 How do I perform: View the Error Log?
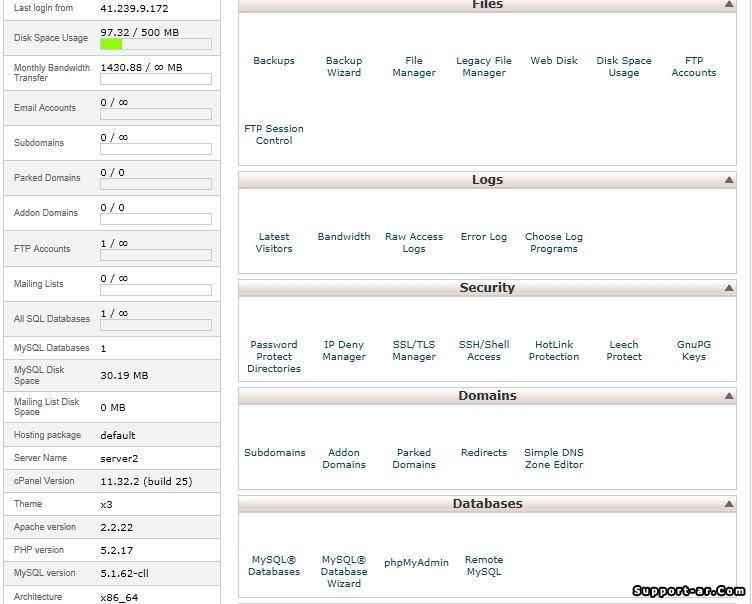pyautogui.click(x=484, y=237)
